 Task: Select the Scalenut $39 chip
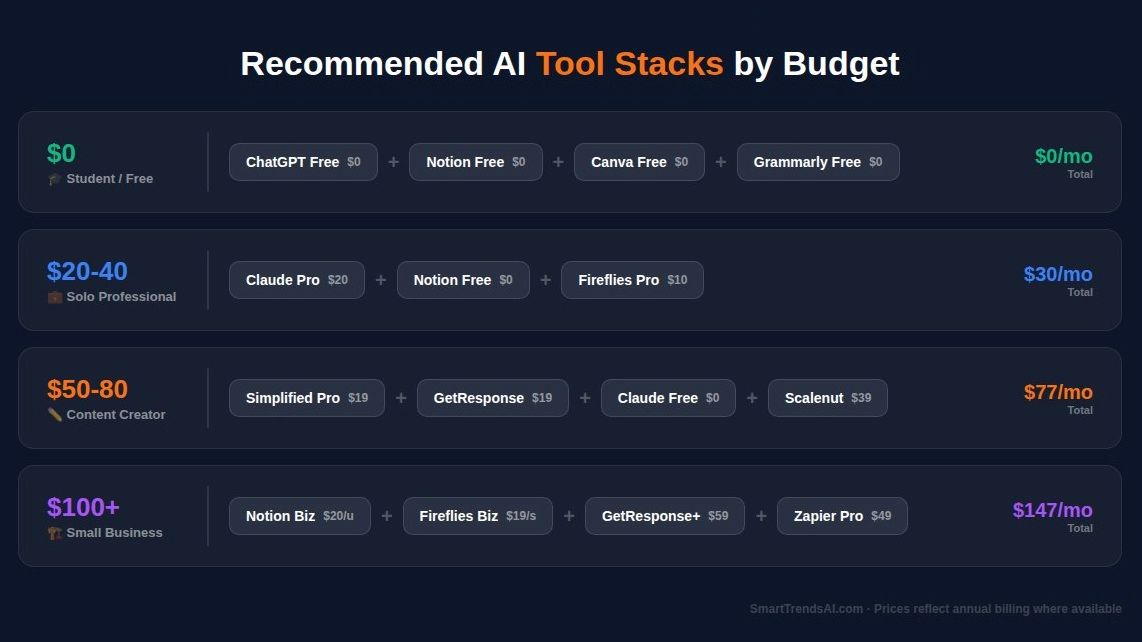[x=827, y=398]
